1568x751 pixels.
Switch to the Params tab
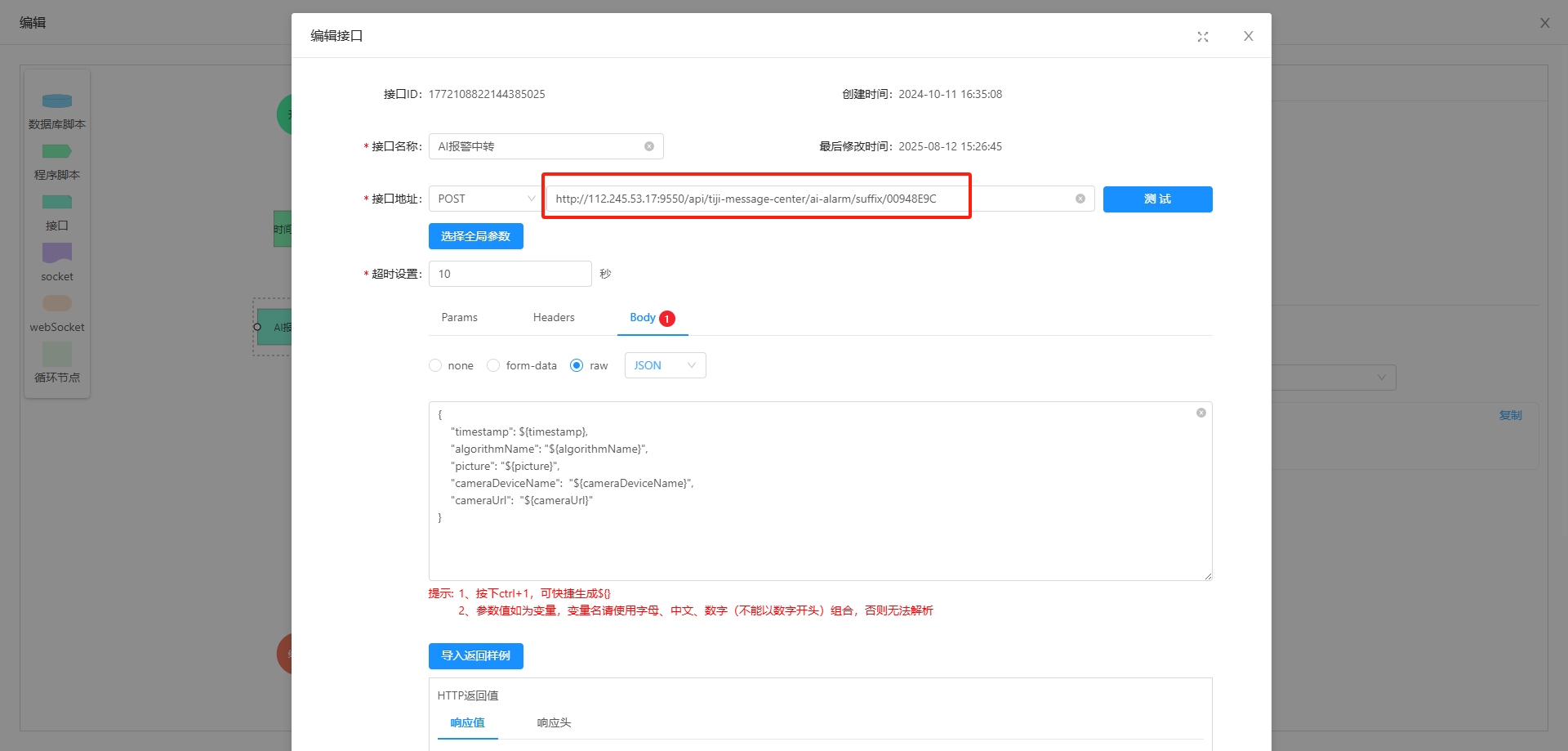459,317
